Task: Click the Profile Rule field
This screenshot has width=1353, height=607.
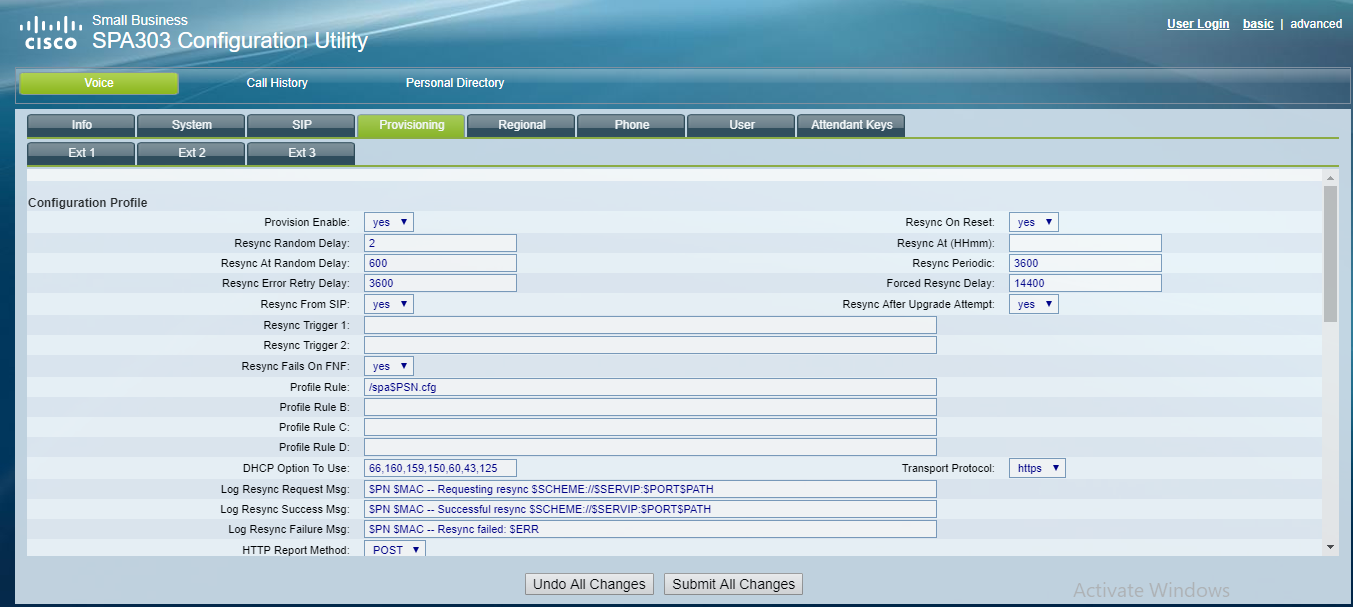Action: tap(650, 387)
